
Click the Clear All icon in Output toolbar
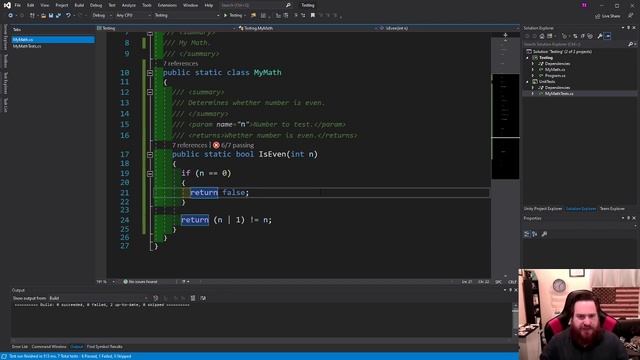pyautogui.click(x=193, y=298)
